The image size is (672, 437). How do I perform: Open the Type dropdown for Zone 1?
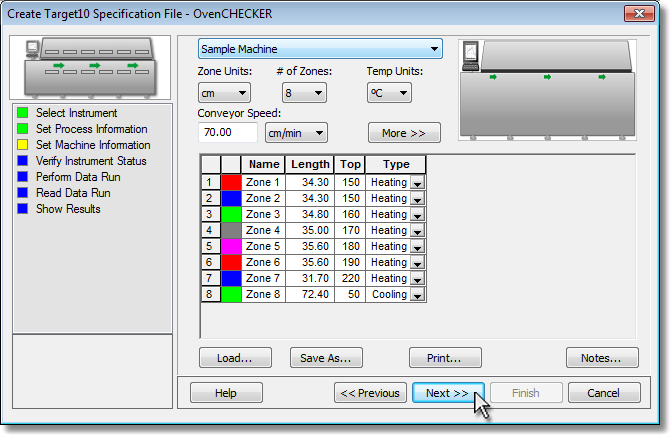tap(417, 183)
